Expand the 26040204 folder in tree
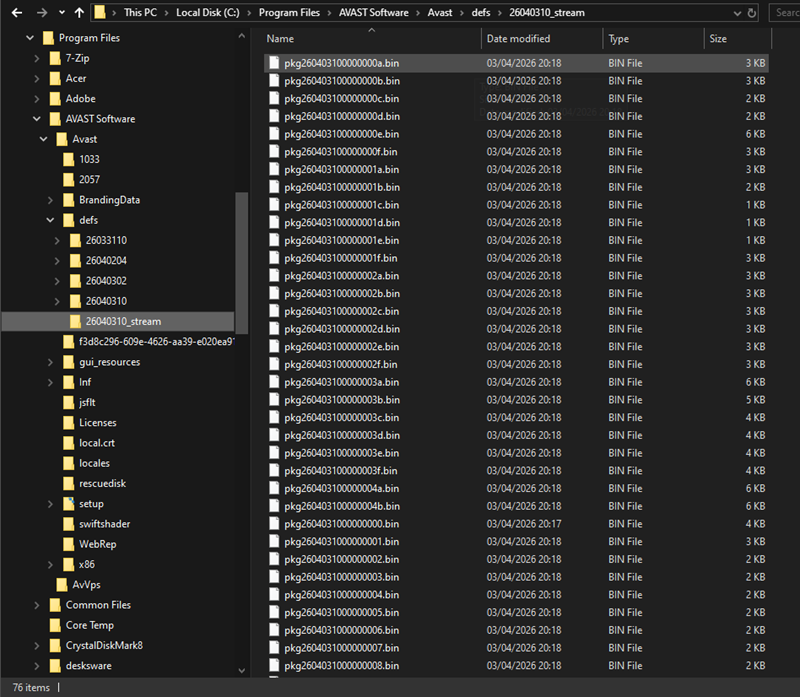Screen dimensions: 800x697 tap(57, 260)
